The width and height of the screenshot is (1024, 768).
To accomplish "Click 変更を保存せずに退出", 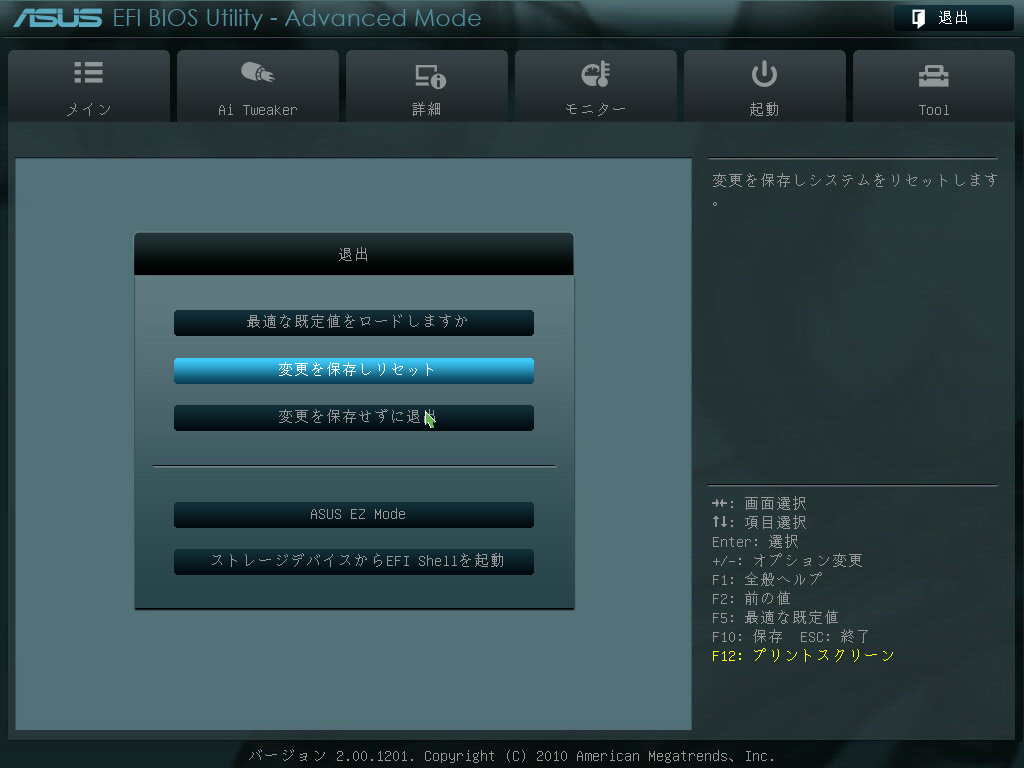I will (x=354, y=417).
